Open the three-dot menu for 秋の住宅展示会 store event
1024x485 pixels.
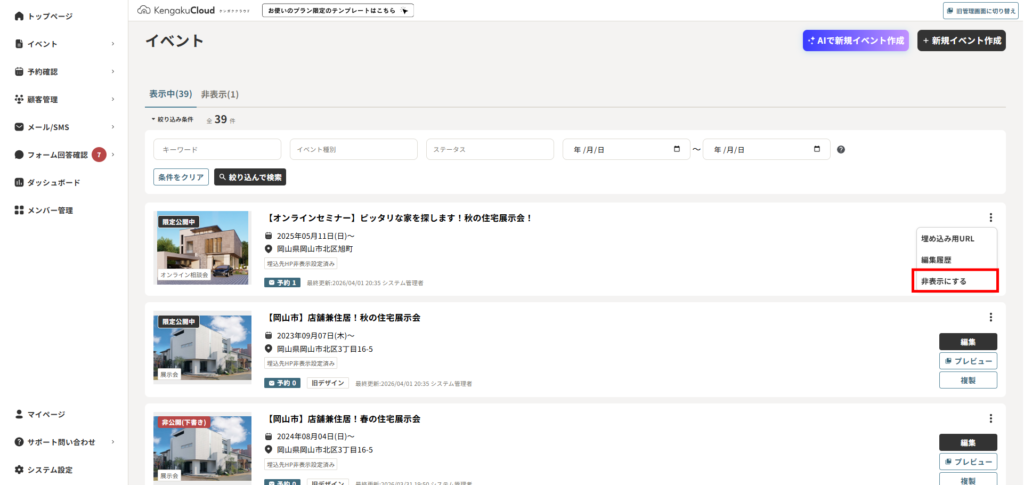990,317
